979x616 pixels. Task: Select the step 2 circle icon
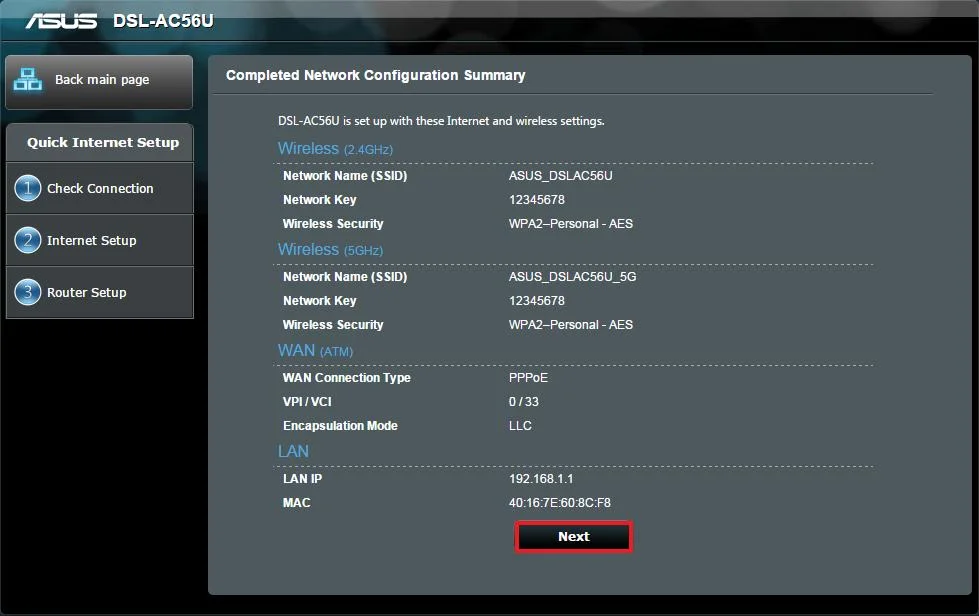(x=27, y=240)
